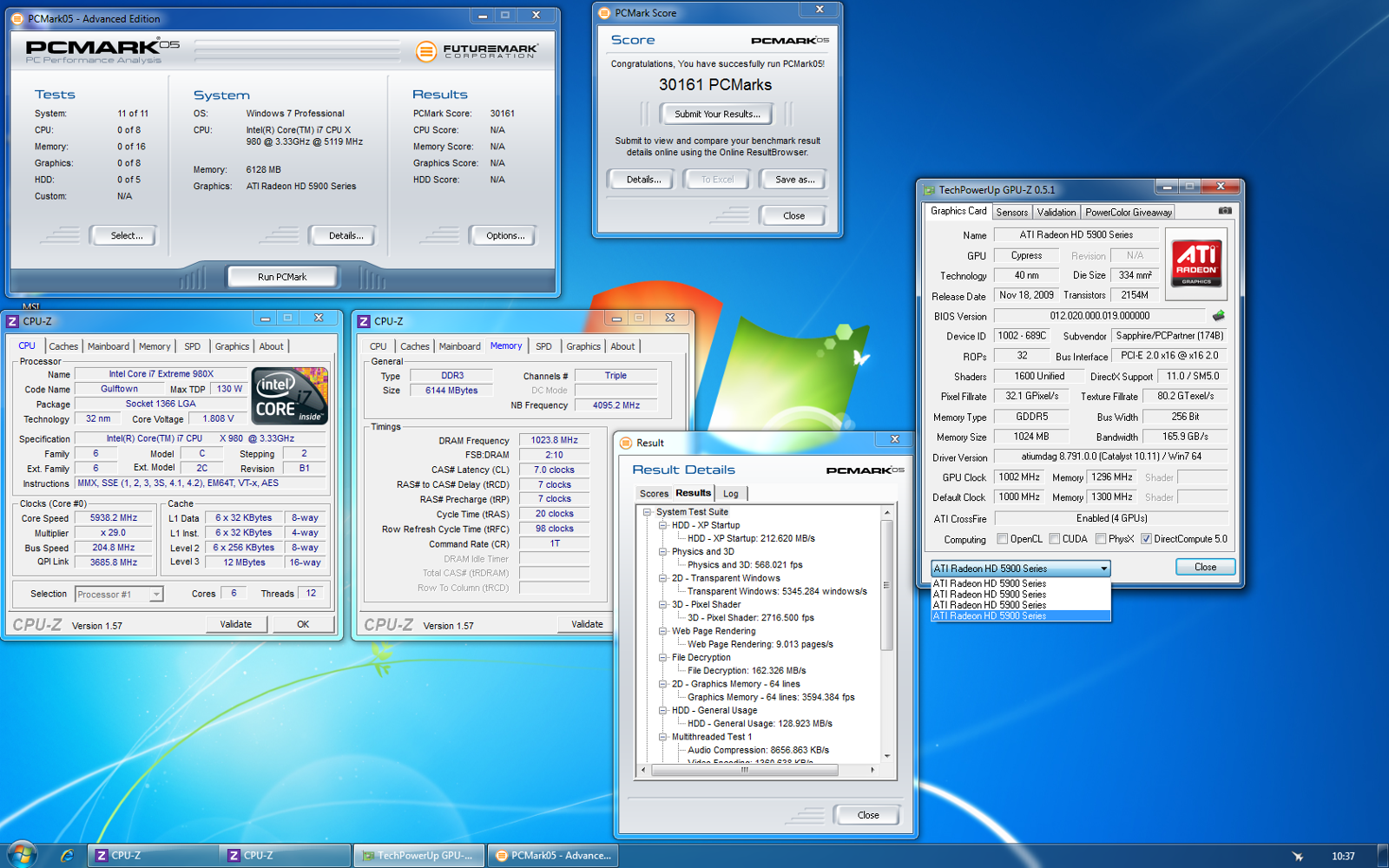Switch to TechPowerUp GPU-Z in the taskbar
Viewport: 1389px width, 868px height.
pos(418,855)
